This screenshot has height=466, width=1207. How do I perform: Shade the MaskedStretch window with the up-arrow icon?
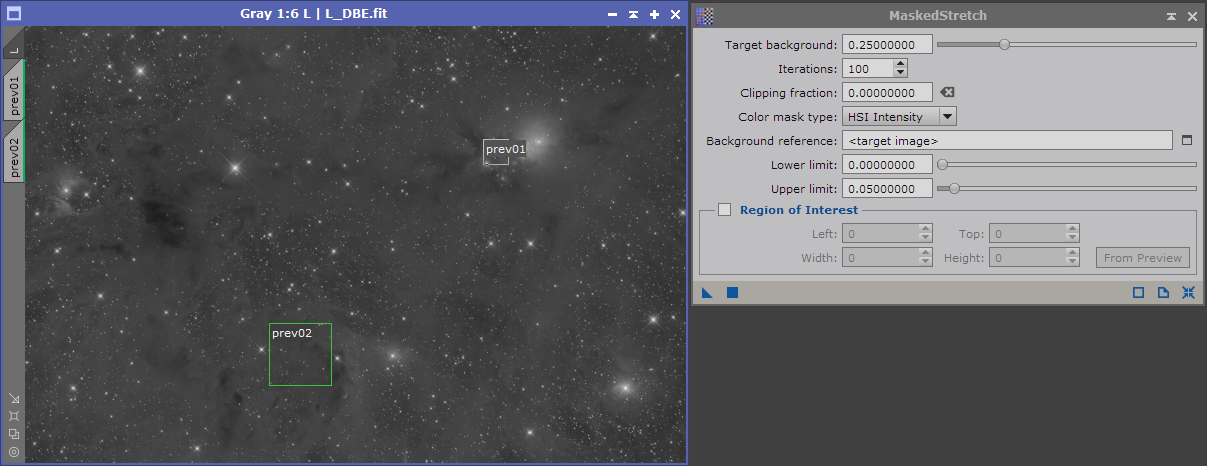[x=1171, y=17]
